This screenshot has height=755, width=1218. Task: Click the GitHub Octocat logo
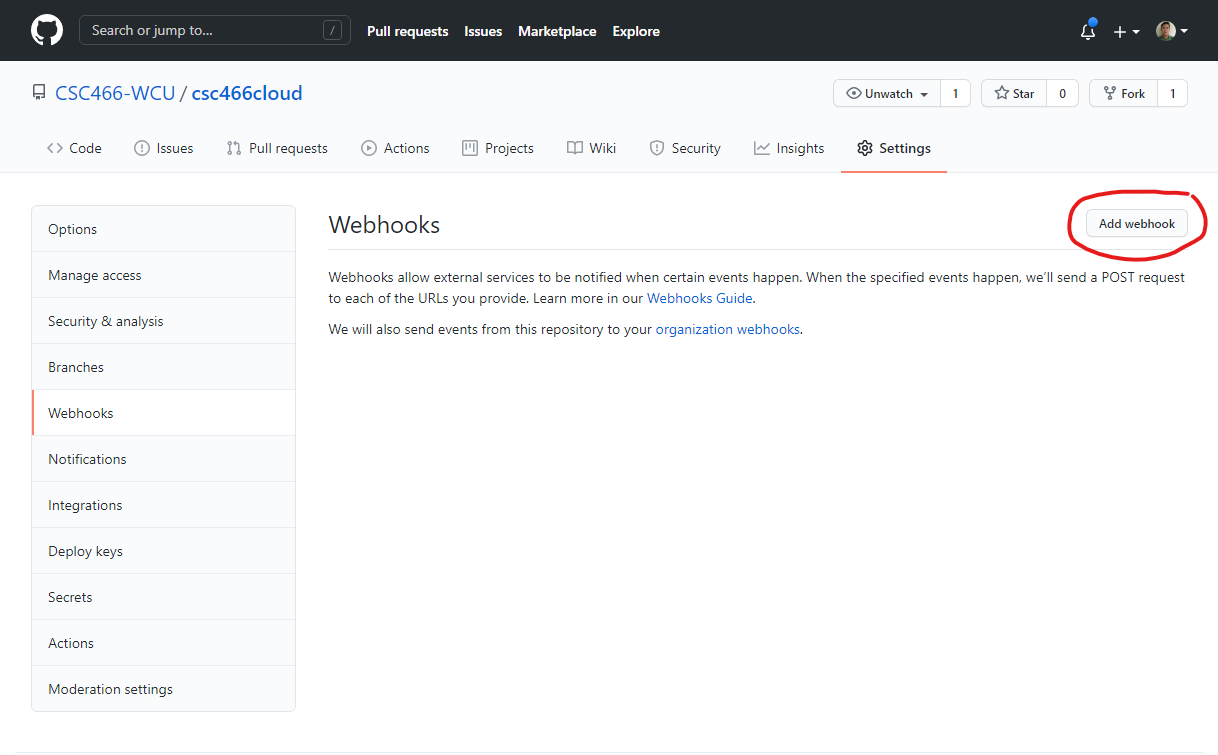[x=46, y=30]
